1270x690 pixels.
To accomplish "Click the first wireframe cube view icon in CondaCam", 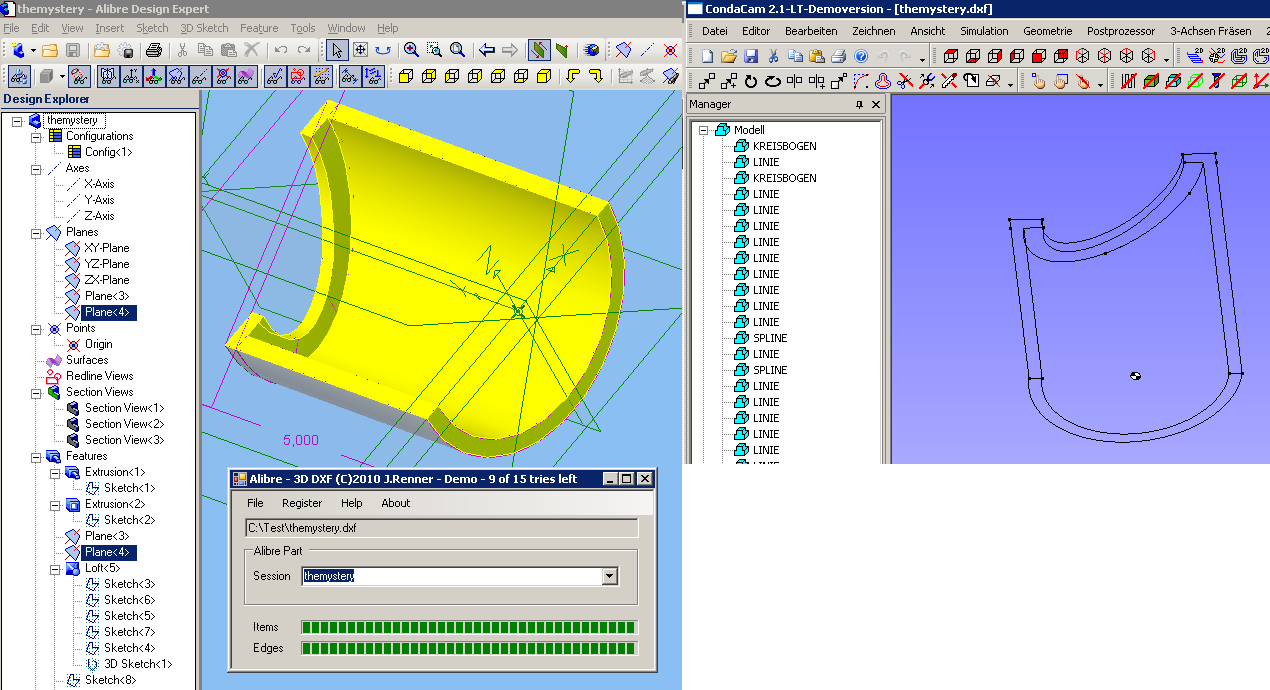I will point(950,56).
